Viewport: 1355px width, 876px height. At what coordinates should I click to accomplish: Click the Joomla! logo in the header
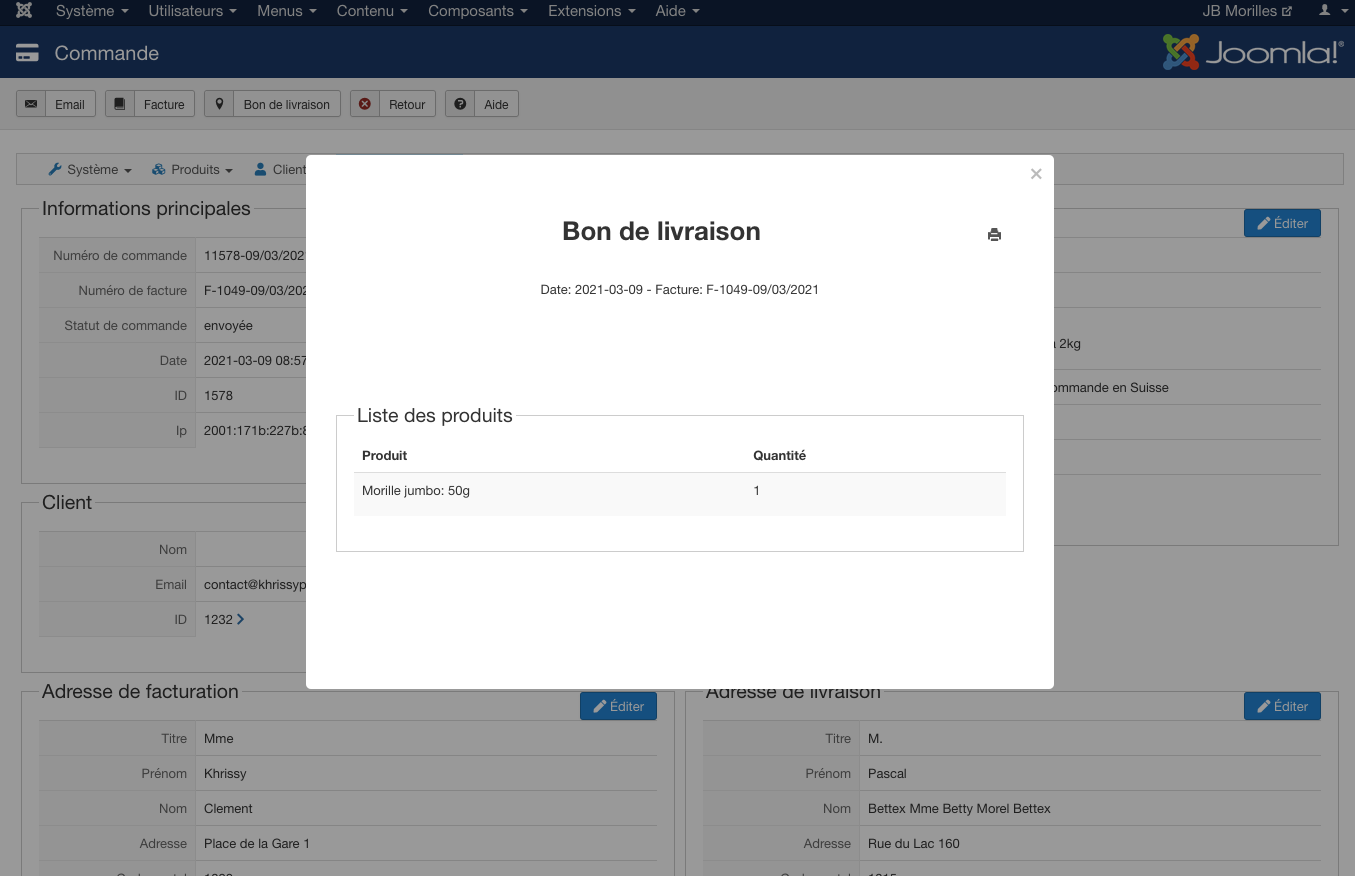(1252, 52)
